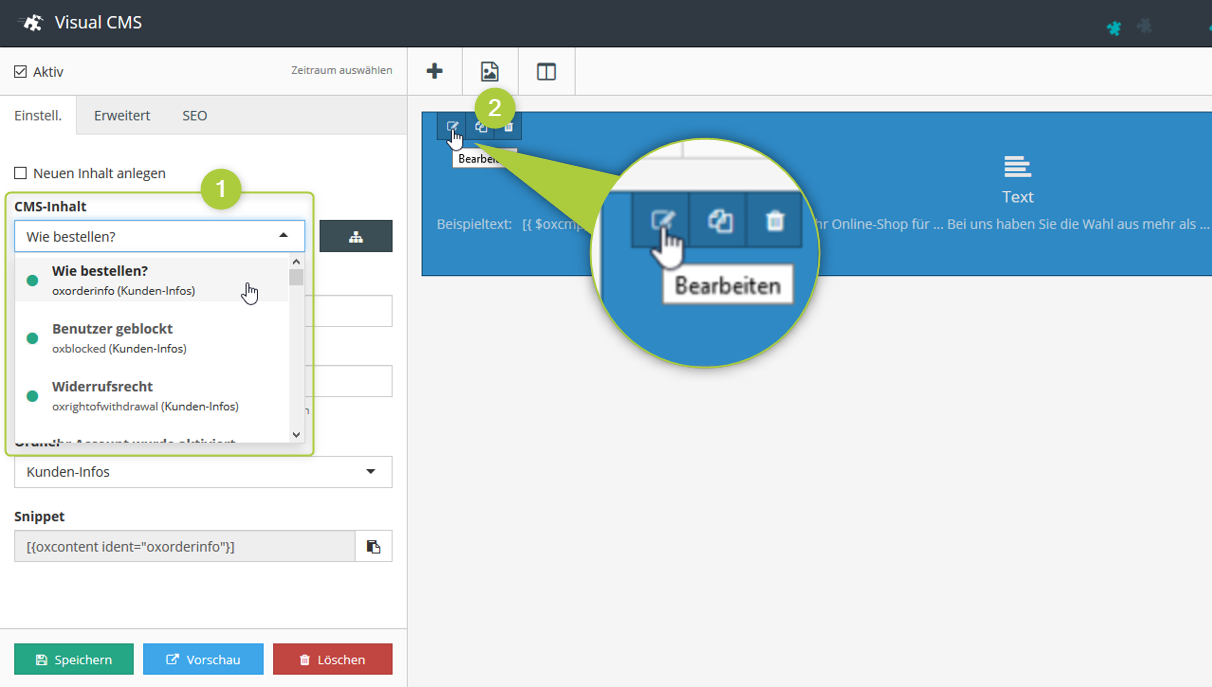Screen dimensions: 1212x687
Task: Click the sitemap icon button beside CMS-Inhalt
Action: click(x=356, y=236)
